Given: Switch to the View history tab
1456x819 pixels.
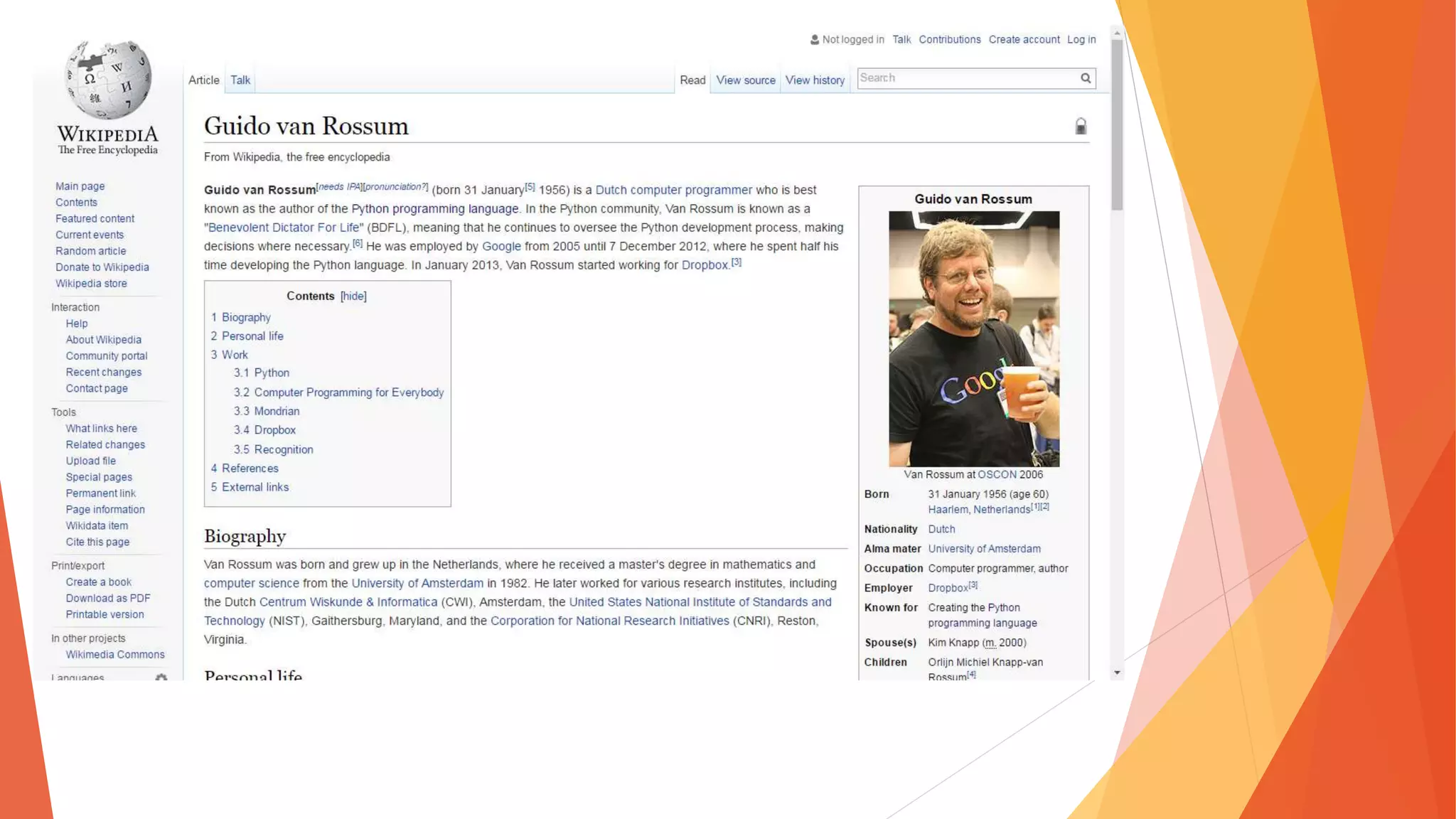Looking at the screenshot, I should (815, 80).
